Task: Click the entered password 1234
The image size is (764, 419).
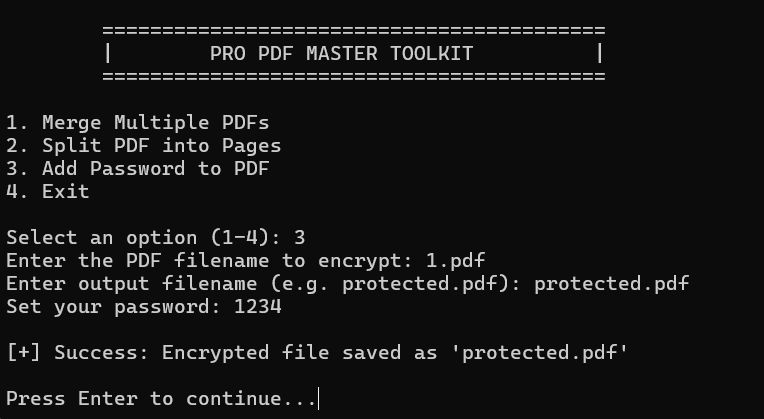Action: (x=258, y=307)
